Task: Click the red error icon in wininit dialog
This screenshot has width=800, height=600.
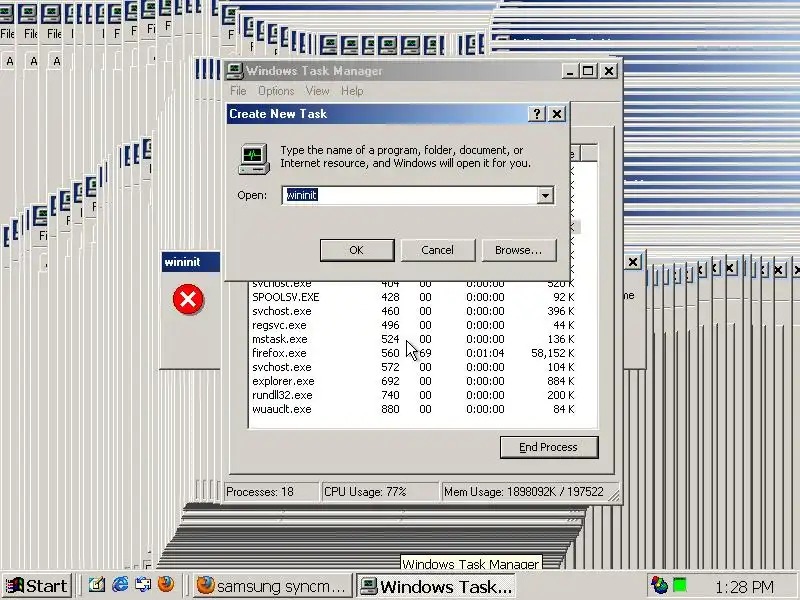Action: pyautogui.click(x=188, y=299)
